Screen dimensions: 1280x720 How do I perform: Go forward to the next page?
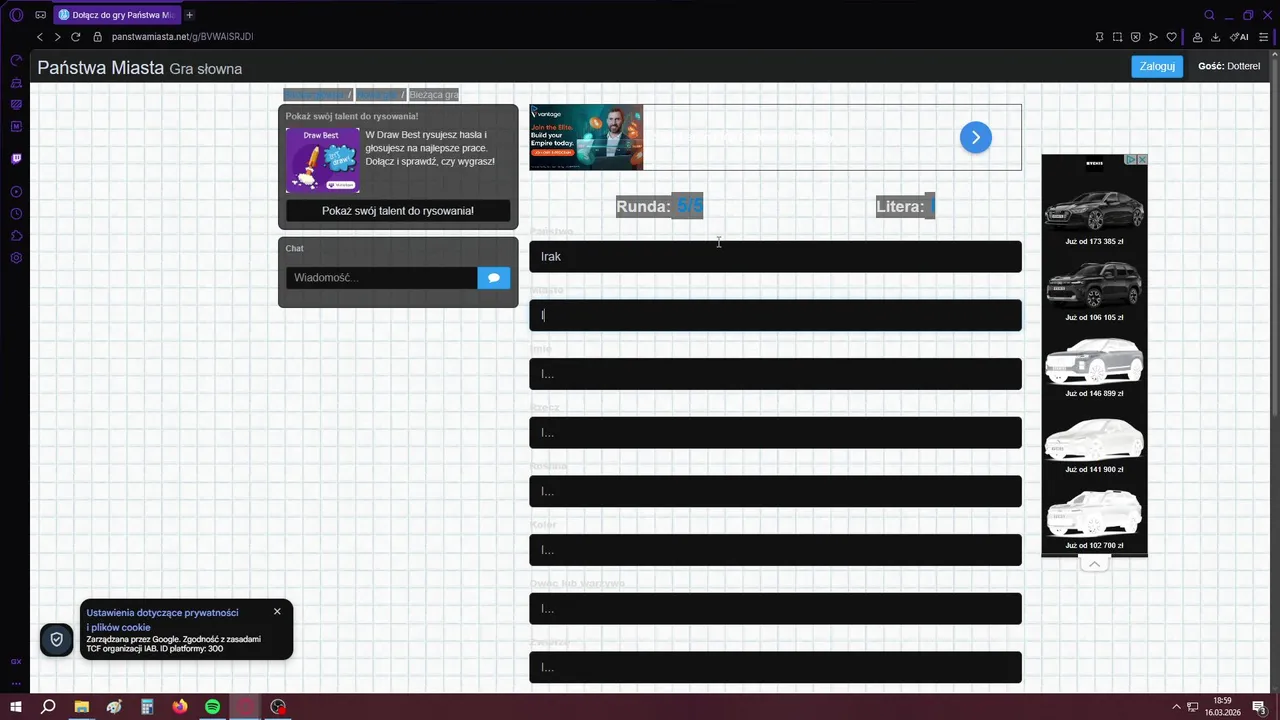[x=57, y=37]
